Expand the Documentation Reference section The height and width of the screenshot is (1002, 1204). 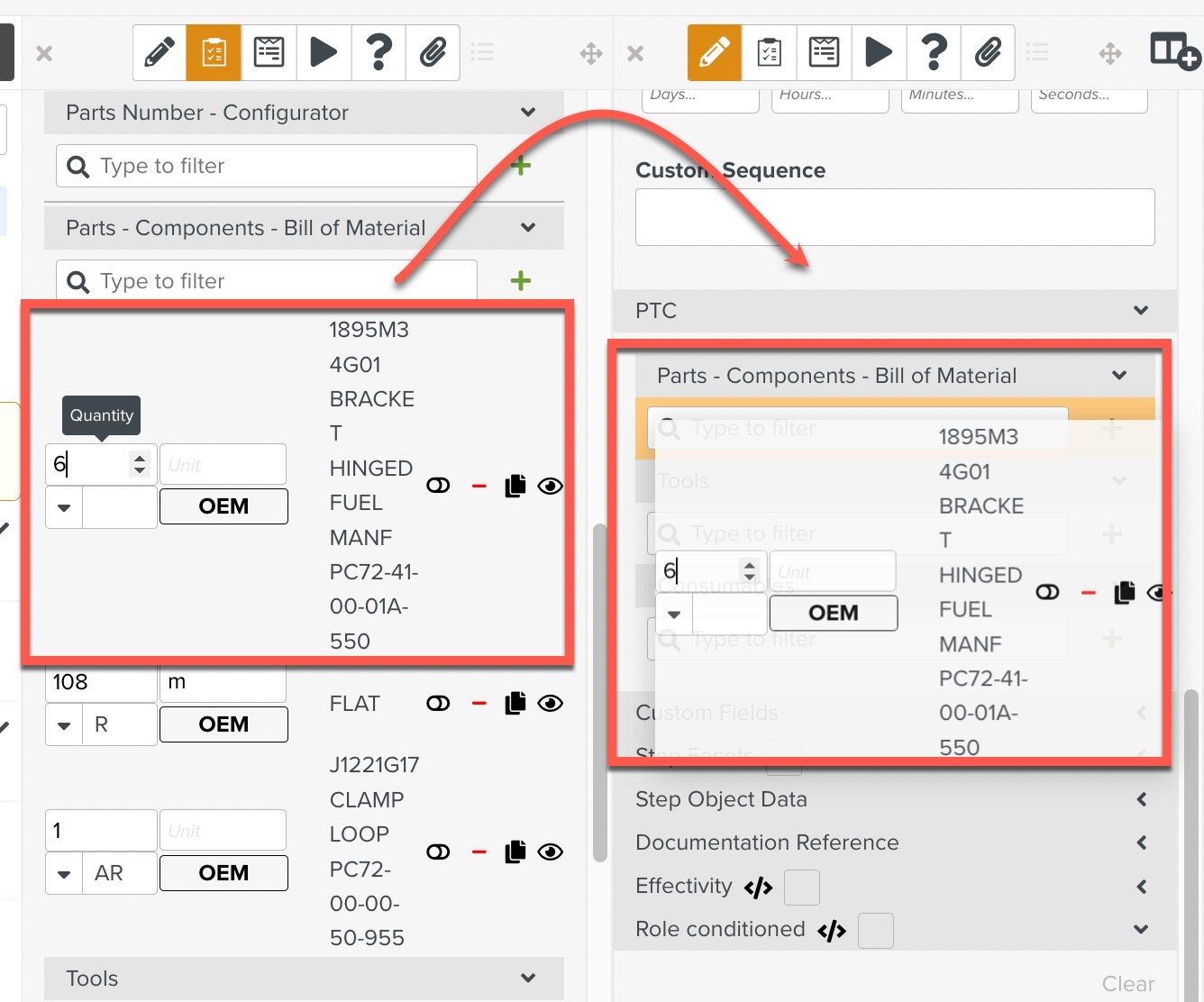[1141, 843]
